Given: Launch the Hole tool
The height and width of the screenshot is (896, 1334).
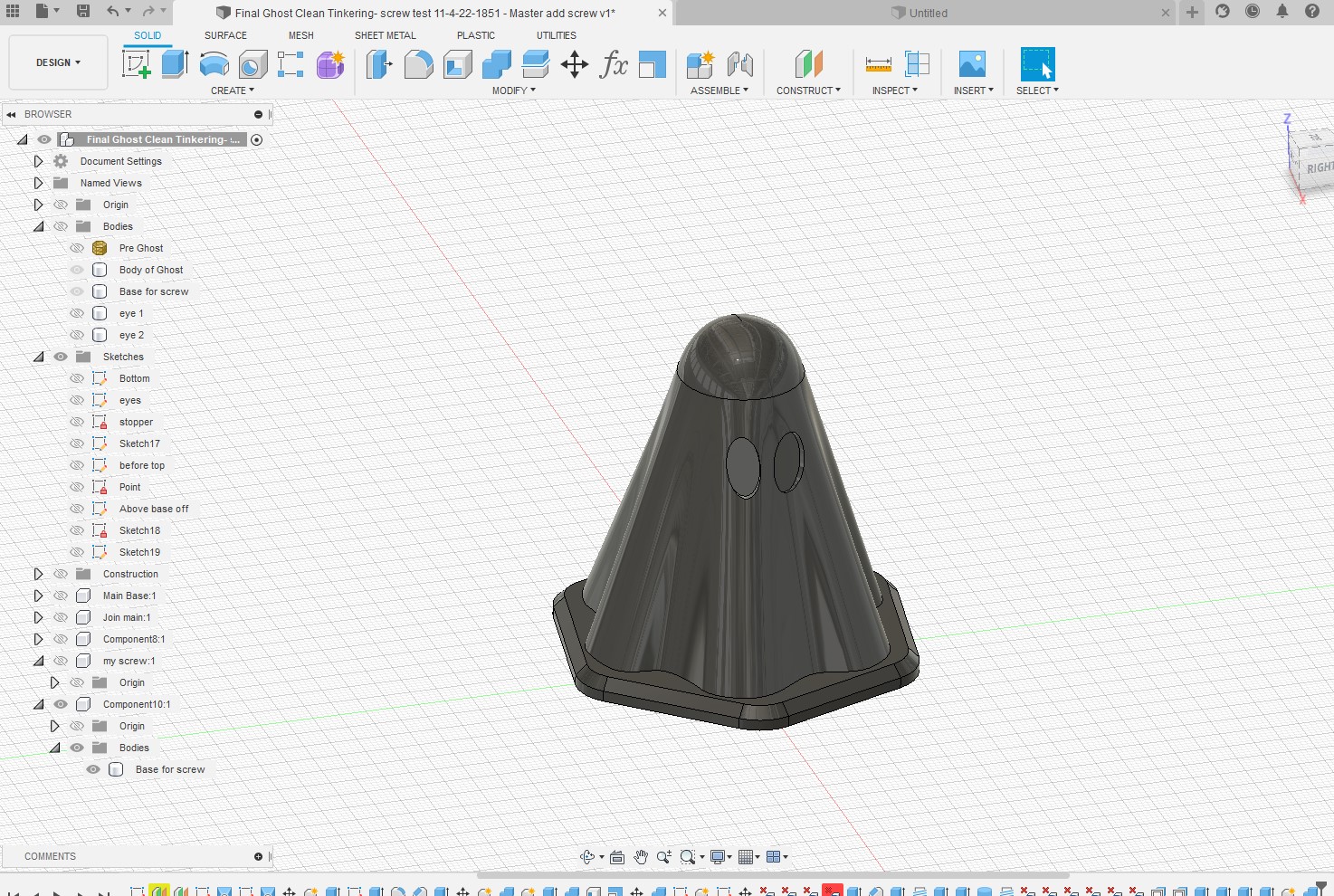Looking at the screenshot, I should (253, 63).
